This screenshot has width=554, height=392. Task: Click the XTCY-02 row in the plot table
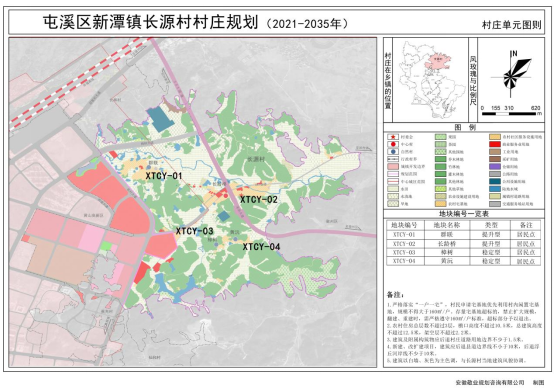464,244
